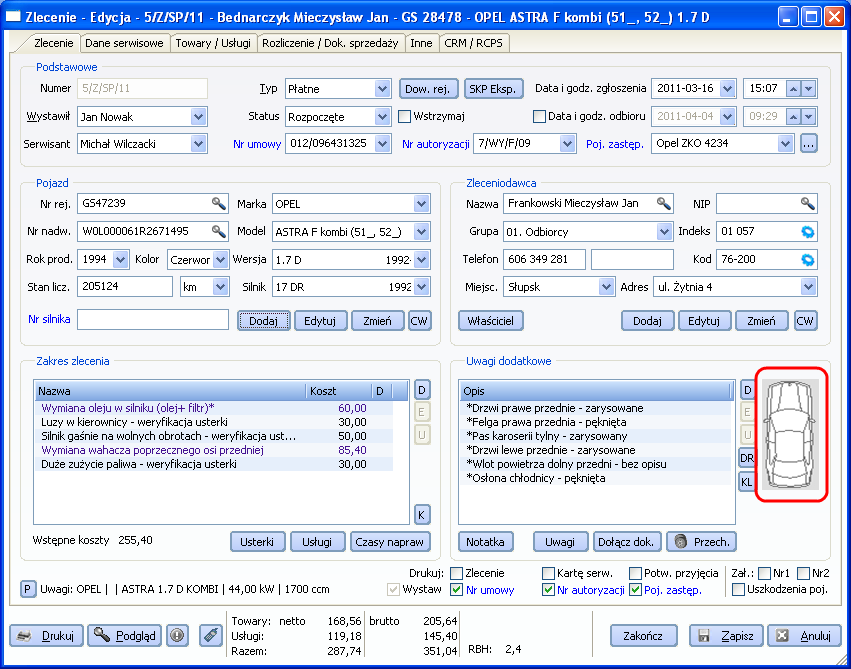Screen dimensions: 851x669
Task: Click the Usterki button
Action: (x=257, y=541)
